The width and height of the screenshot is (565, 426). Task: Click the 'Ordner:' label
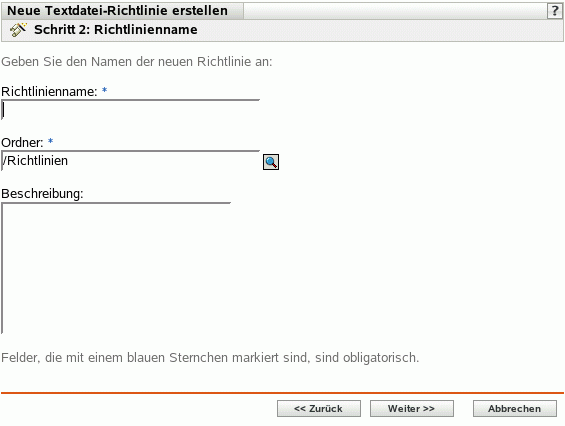pyautogui.click(x=22, y=143)
